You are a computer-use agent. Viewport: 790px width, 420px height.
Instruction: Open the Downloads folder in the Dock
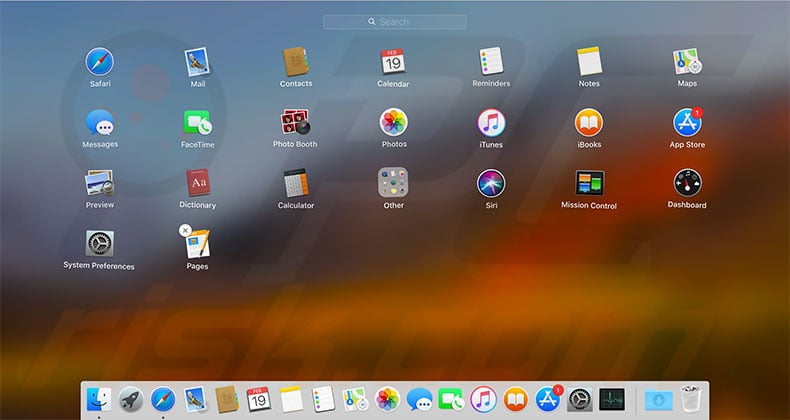tap(659, 400)
